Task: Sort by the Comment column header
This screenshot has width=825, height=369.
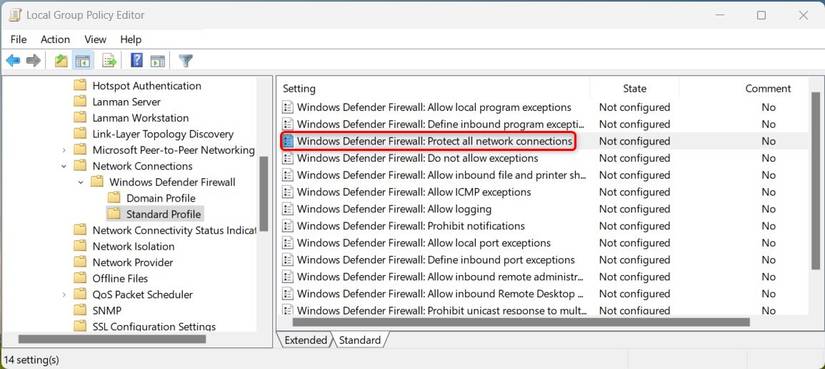Action: 768,88
